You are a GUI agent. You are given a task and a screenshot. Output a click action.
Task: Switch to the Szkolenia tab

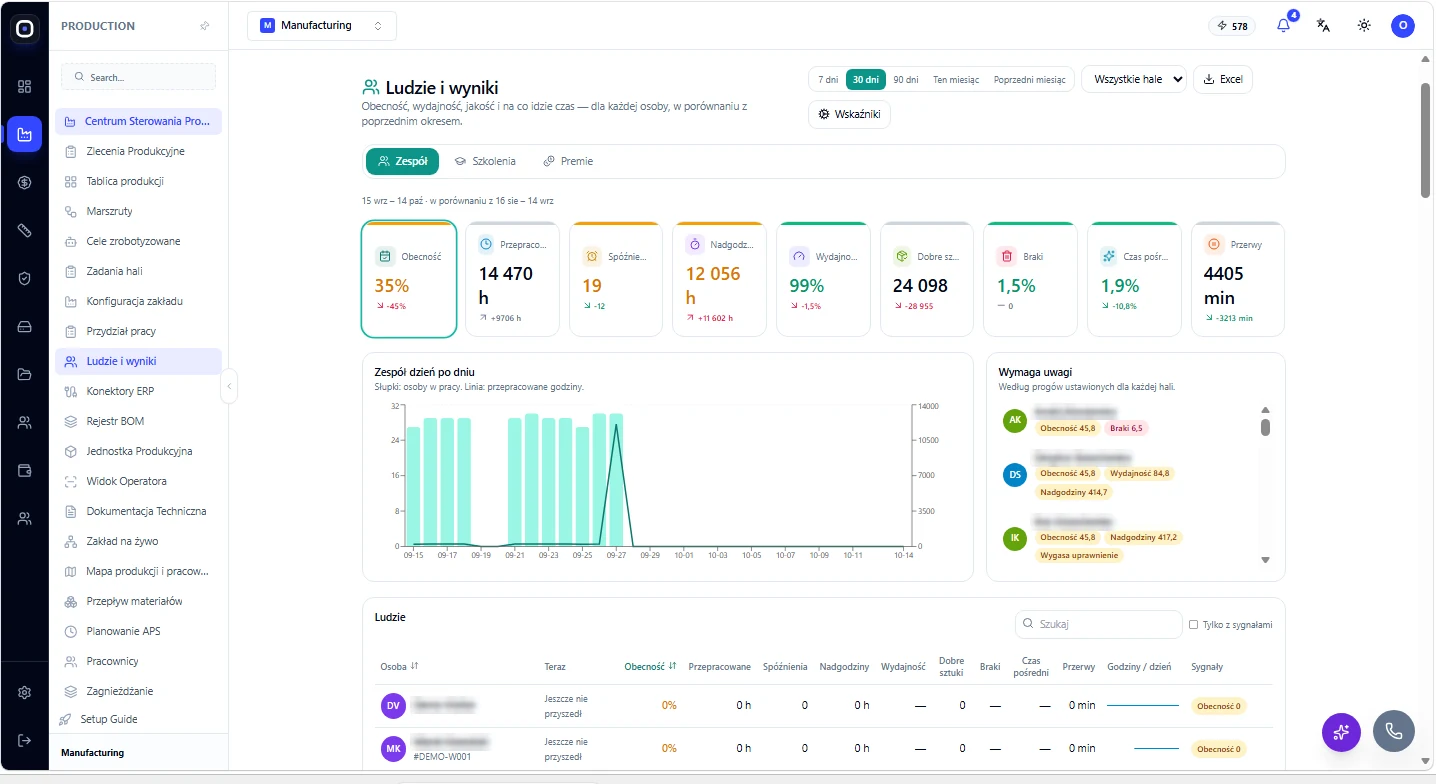pos(485,161)
